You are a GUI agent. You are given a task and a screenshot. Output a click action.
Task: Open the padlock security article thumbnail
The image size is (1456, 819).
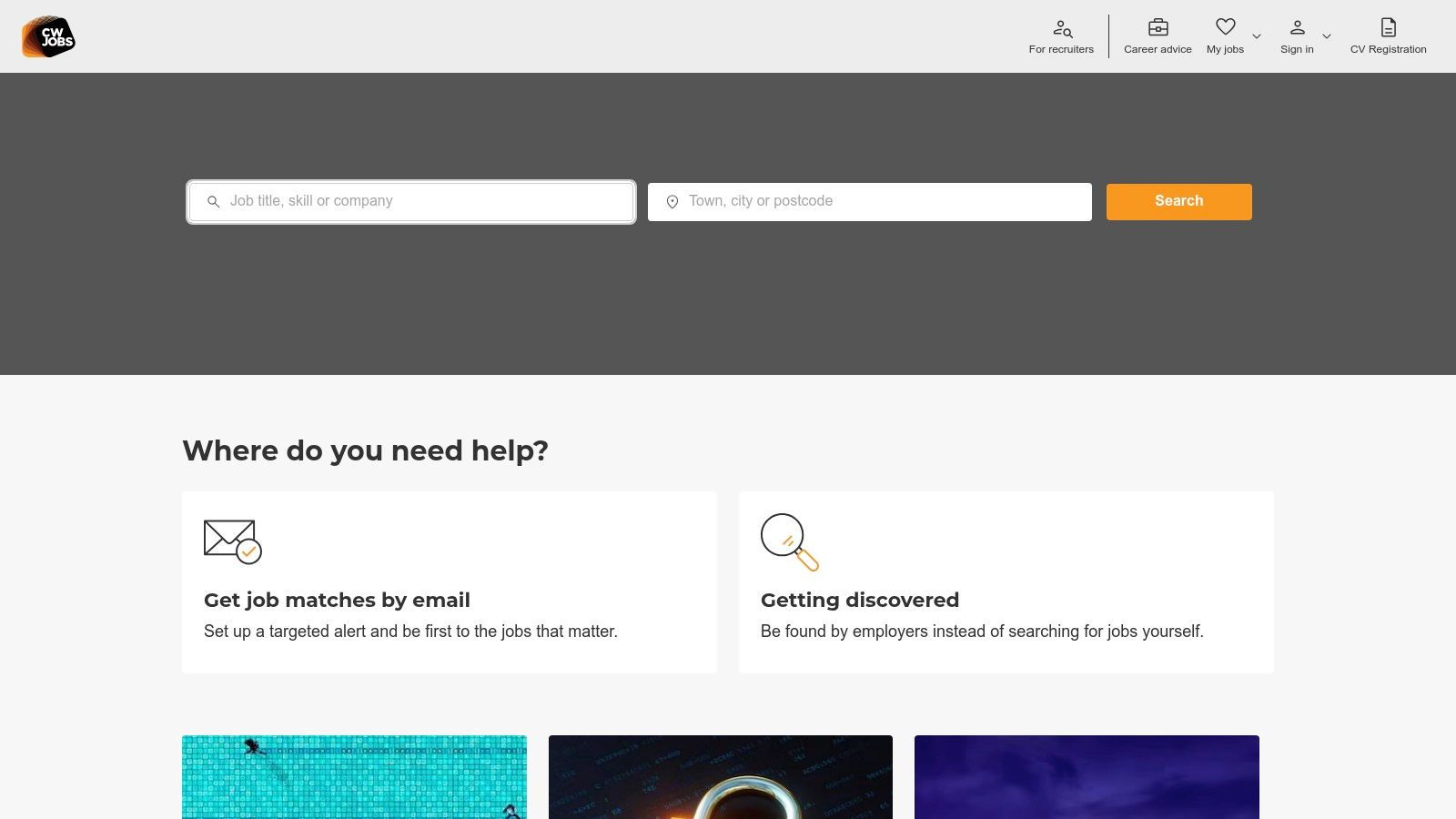coord(720,776)
